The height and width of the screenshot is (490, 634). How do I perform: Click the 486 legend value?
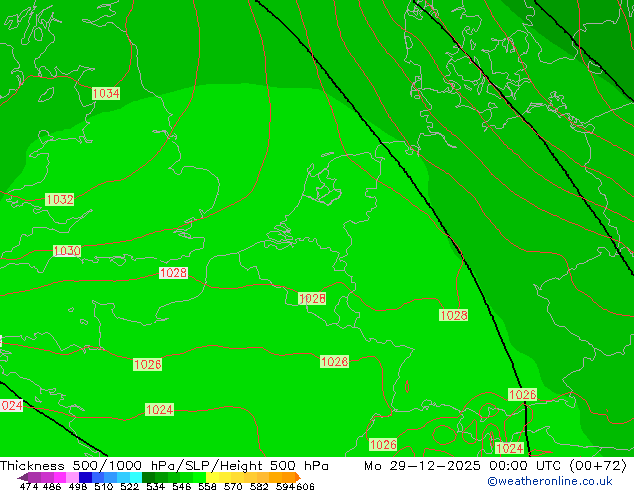52,486
